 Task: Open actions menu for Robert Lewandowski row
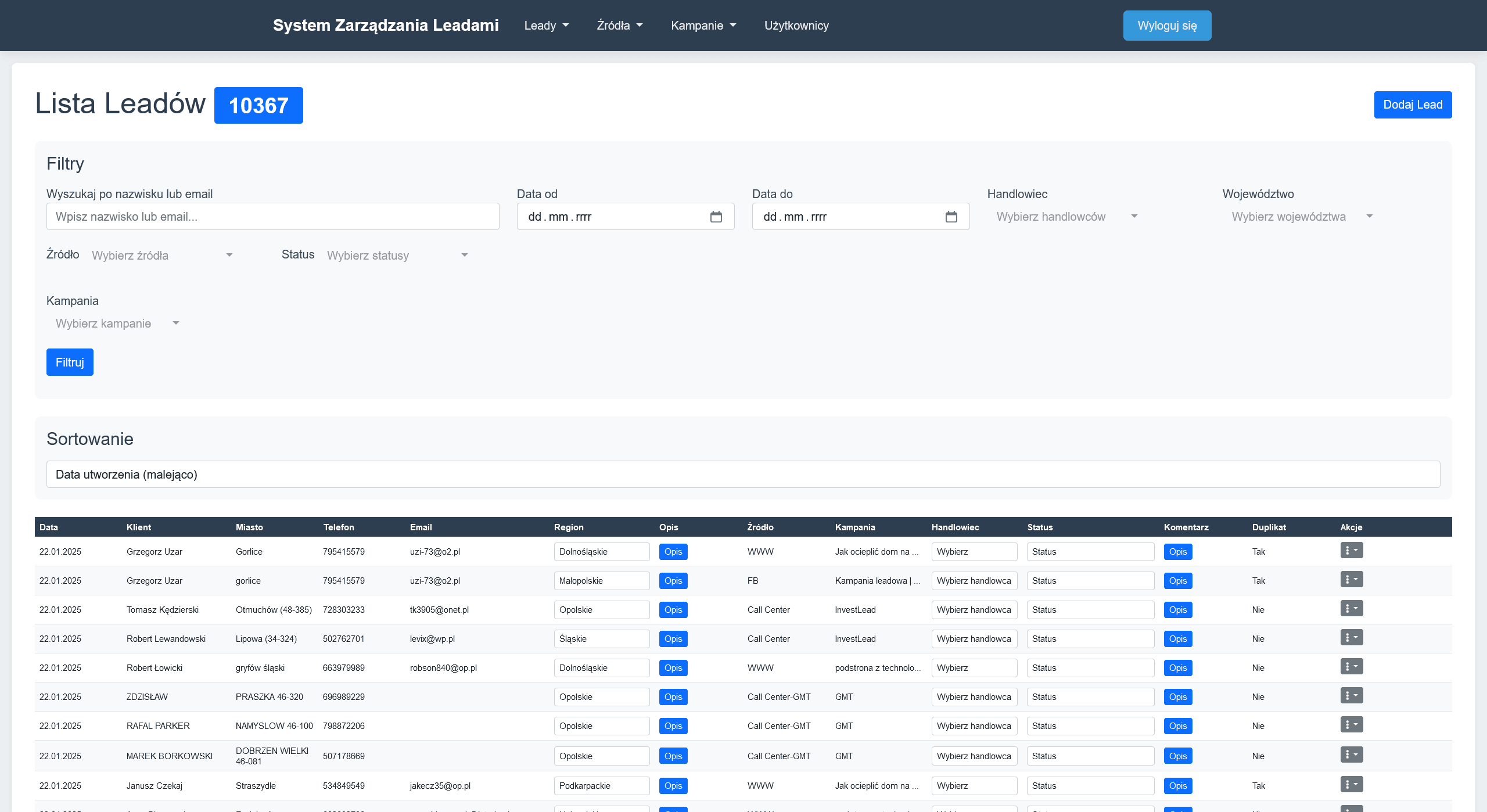1351,638
